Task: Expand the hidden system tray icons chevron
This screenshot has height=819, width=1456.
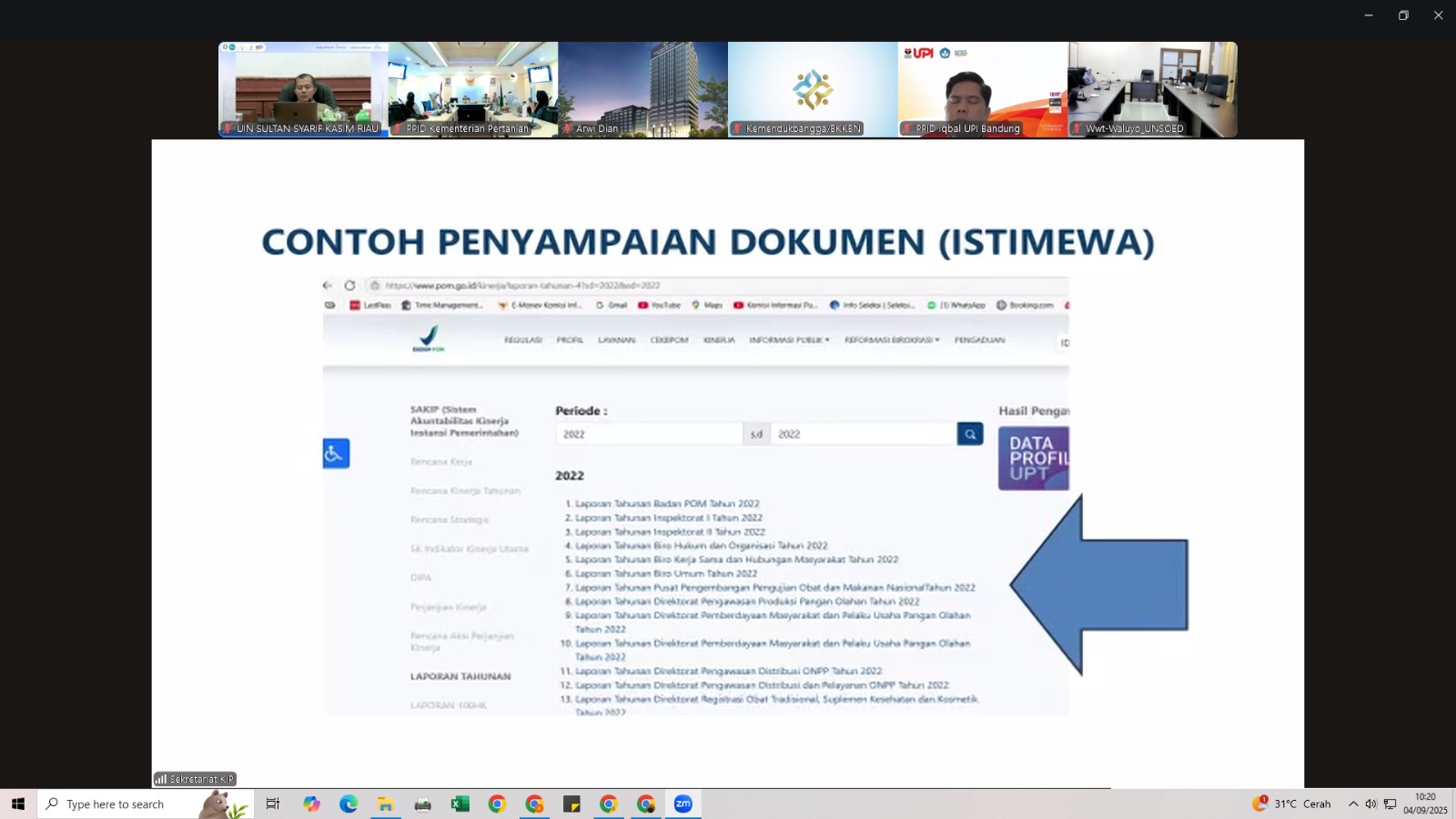Action: point(1352,804)
